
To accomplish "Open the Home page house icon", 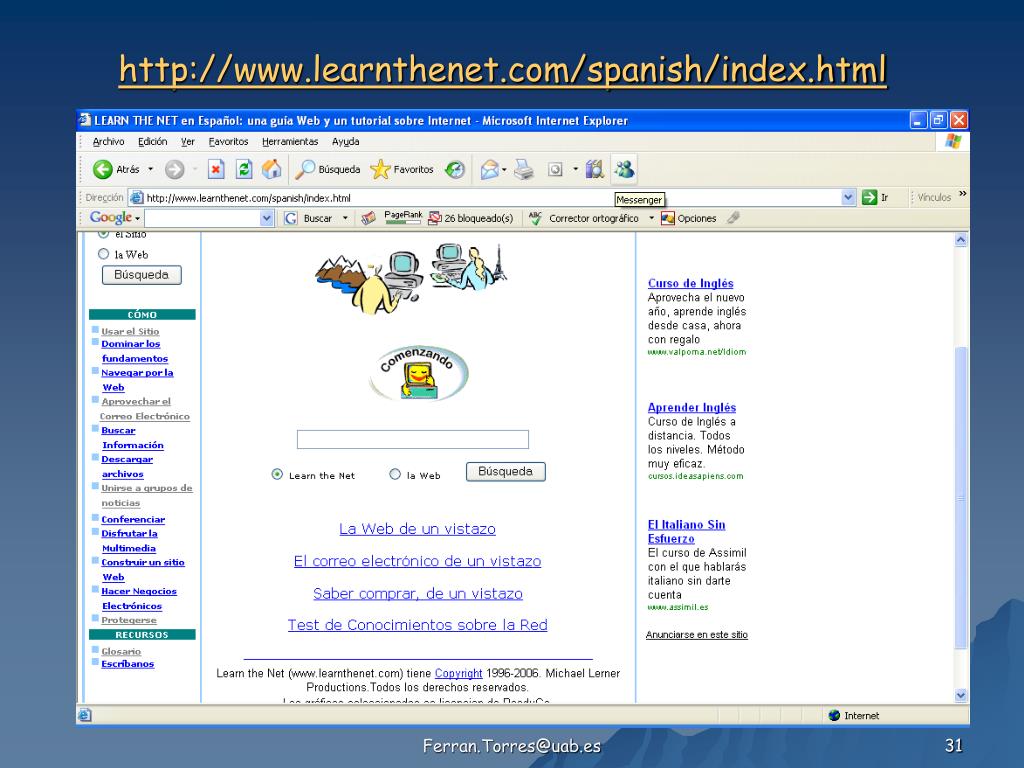I will [x=271, y=170].
